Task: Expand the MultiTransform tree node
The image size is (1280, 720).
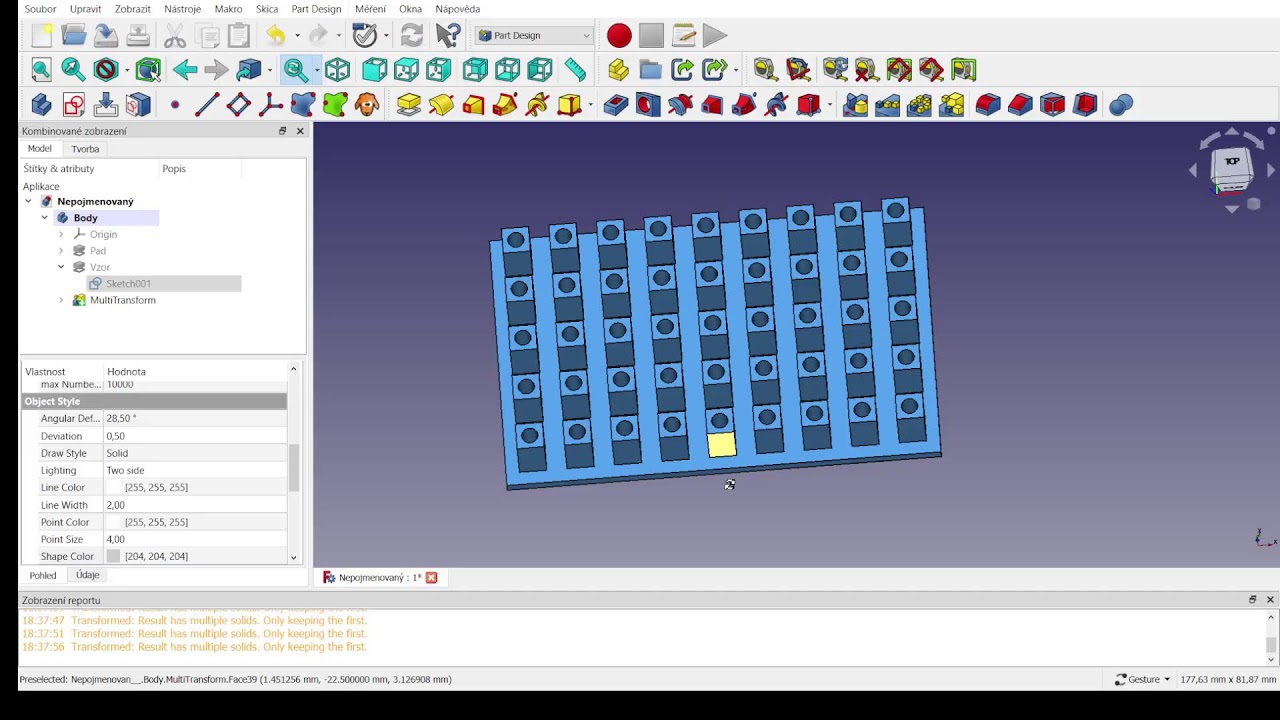Action: [x=61, y=300]
